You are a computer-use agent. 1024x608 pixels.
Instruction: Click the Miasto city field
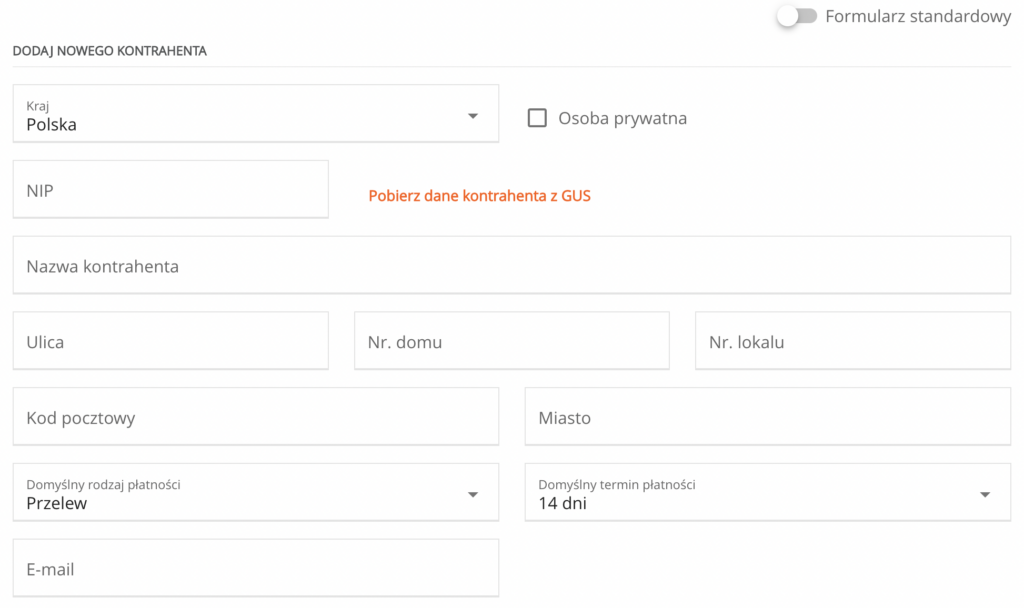767,416
